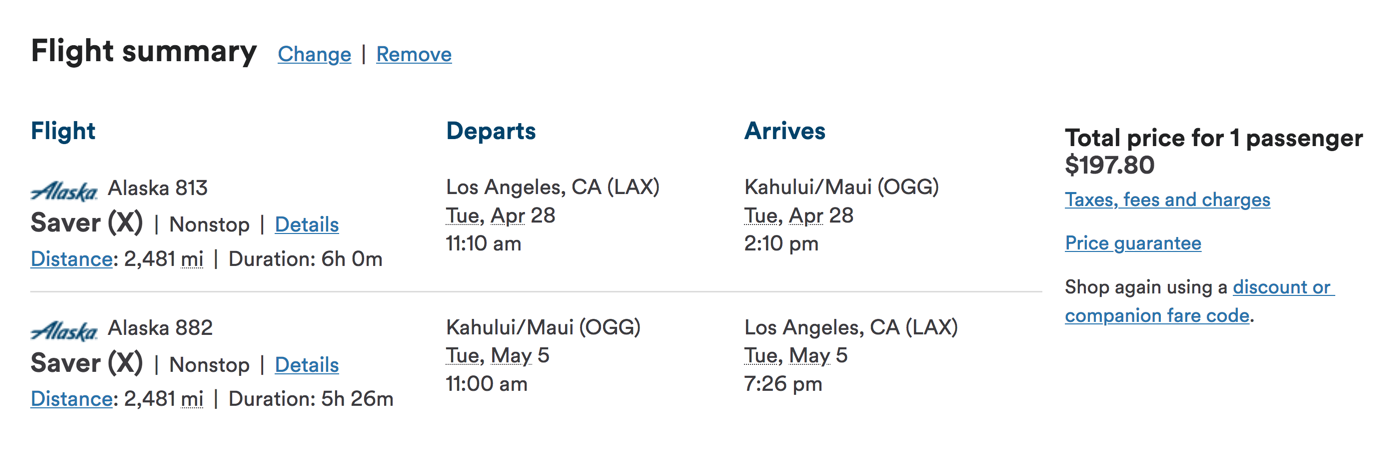Click the Alaska logo for flight 813
This screenshot has width=1388, height=463.
coord(64,190)
